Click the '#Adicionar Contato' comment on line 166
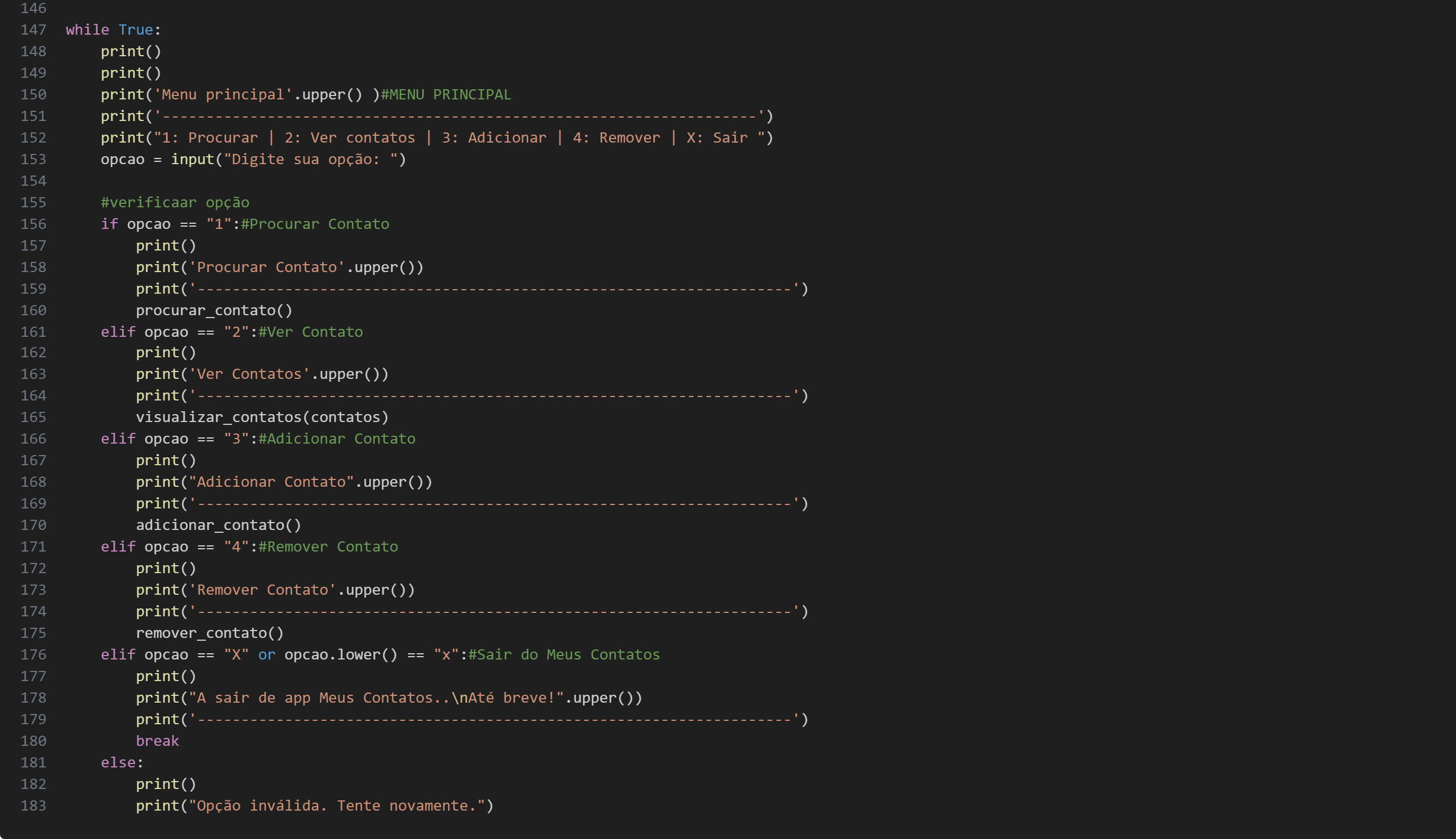The image size is (1456, 839). coord(337,439)
